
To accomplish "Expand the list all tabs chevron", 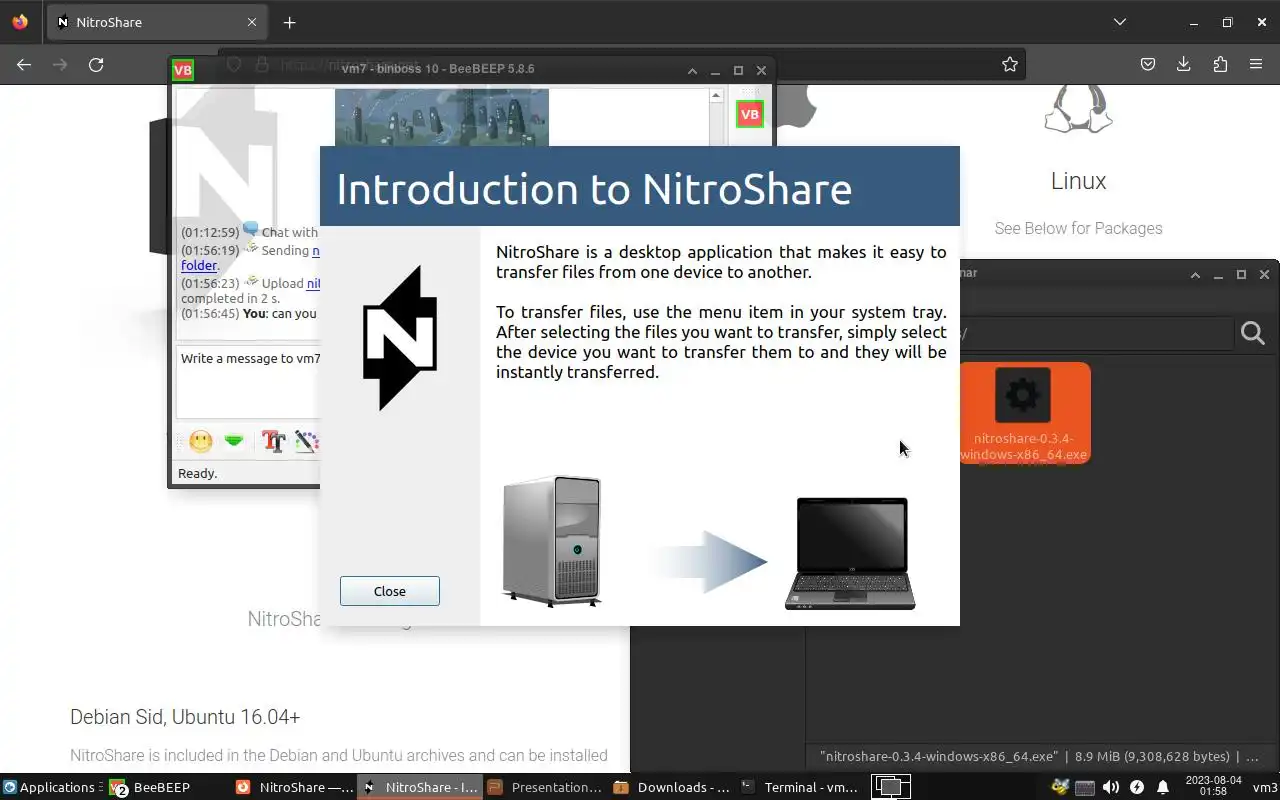I will (1120, 22).
